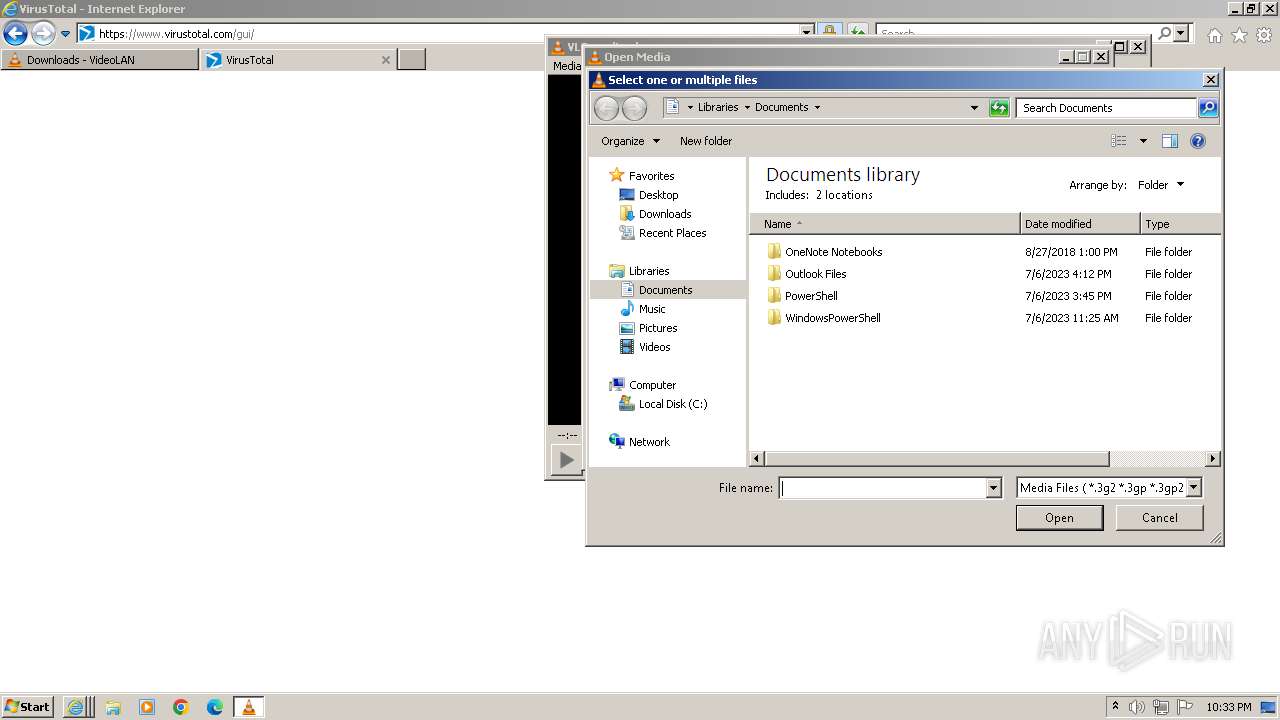Go forward in the file dialog navigation
This screenshot has height=720, width=1280.
coord(634,108)
